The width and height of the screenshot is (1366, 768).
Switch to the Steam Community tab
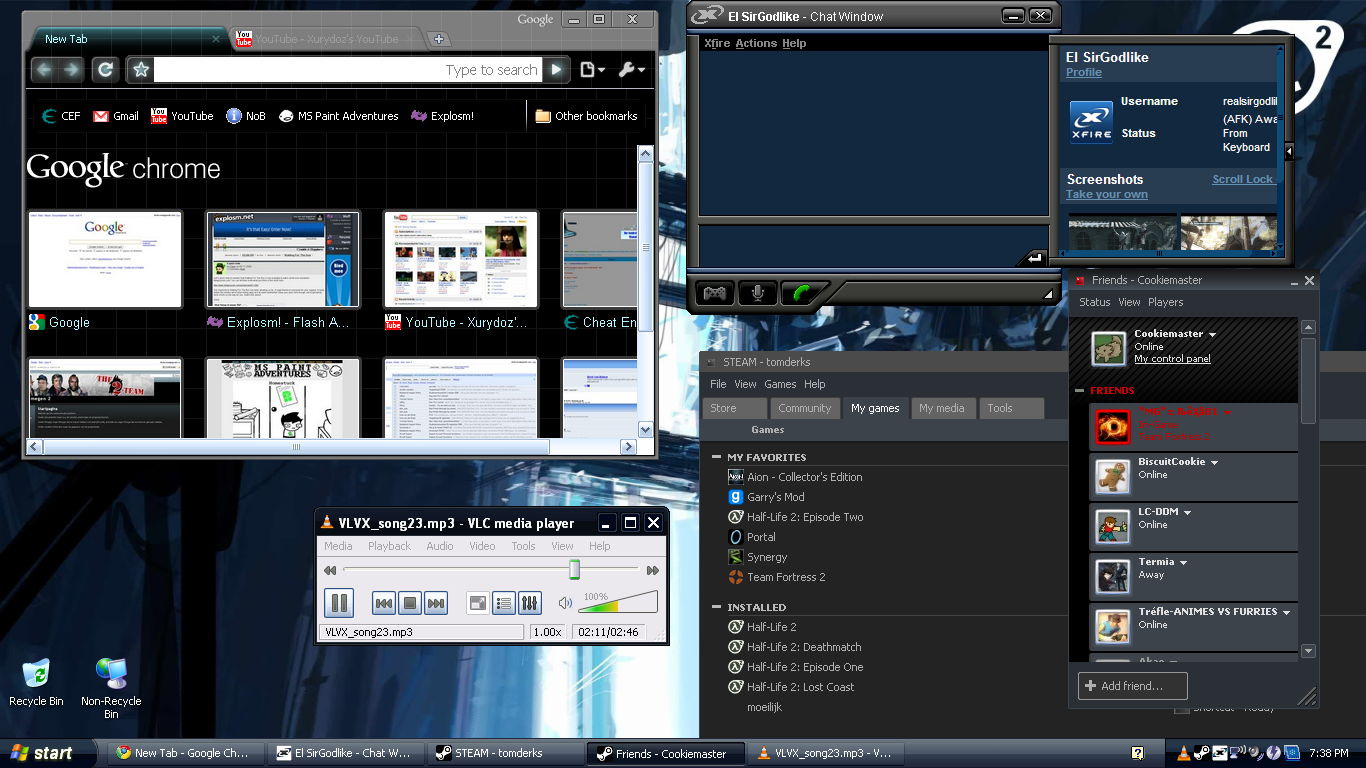[x=804, y=408]
